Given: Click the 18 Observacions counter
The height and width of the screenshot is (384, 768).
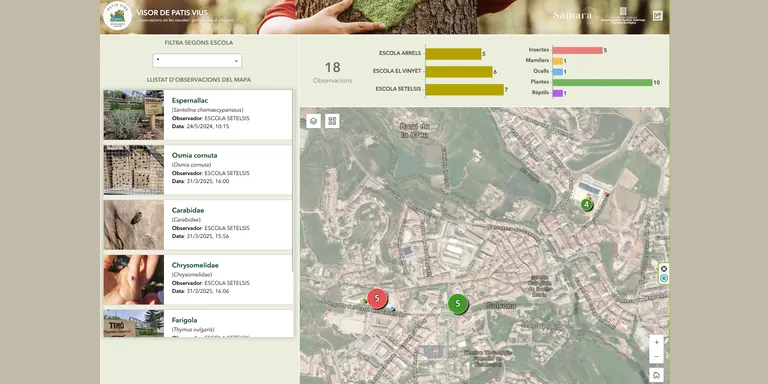Looking at the screenshot, I should coord(333,72).
